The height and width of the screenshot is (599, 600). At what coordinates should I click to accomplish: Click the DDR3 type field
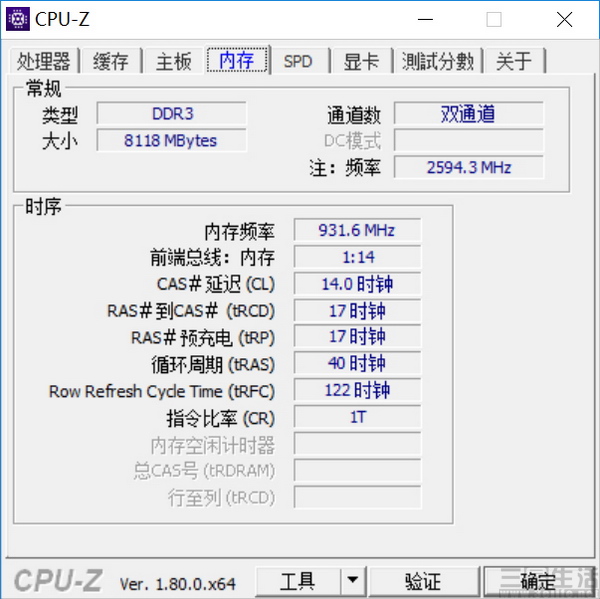(x=171, y=113)
